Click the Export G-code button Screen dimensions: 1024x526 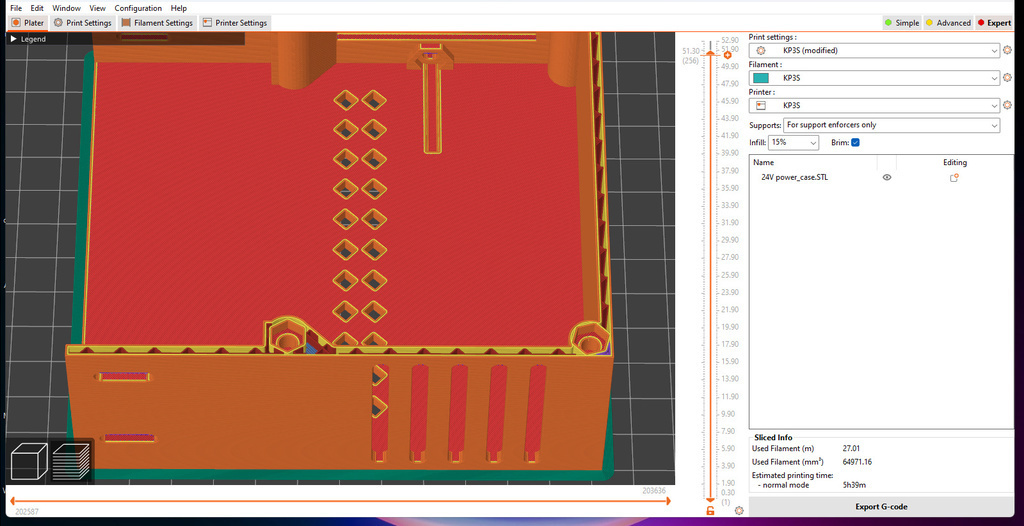tap(880, 507)
